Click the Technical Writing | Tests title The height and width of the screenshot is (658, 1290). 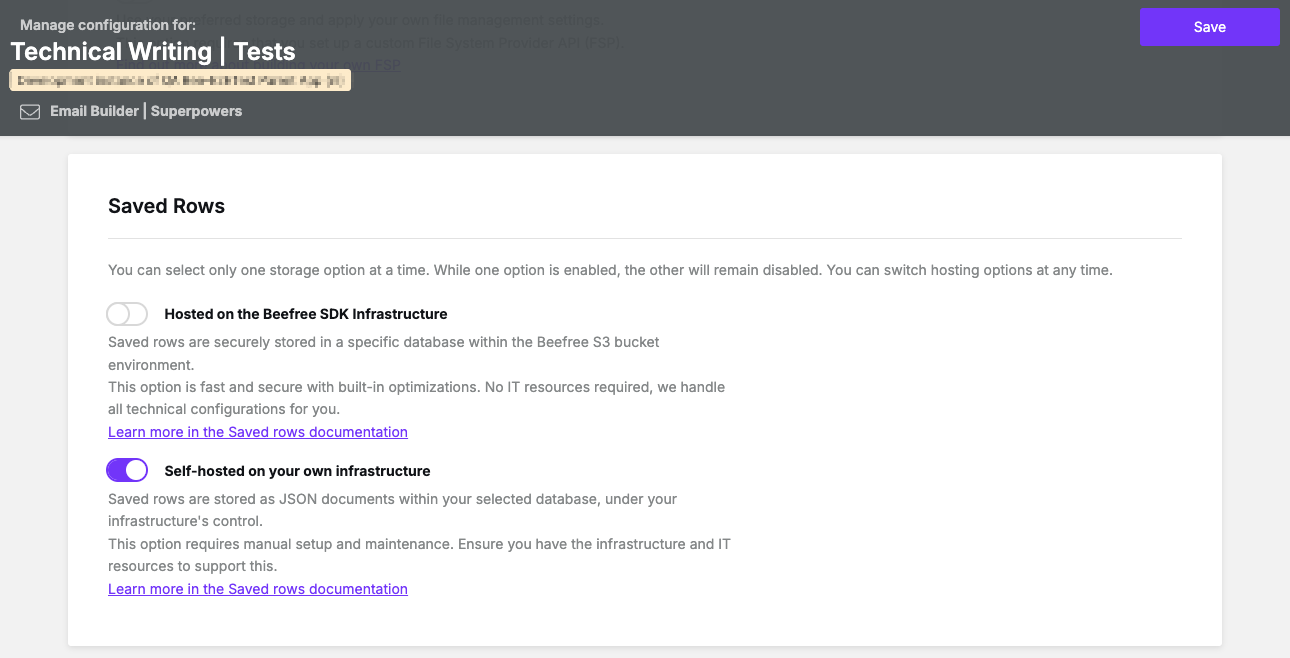153,51
